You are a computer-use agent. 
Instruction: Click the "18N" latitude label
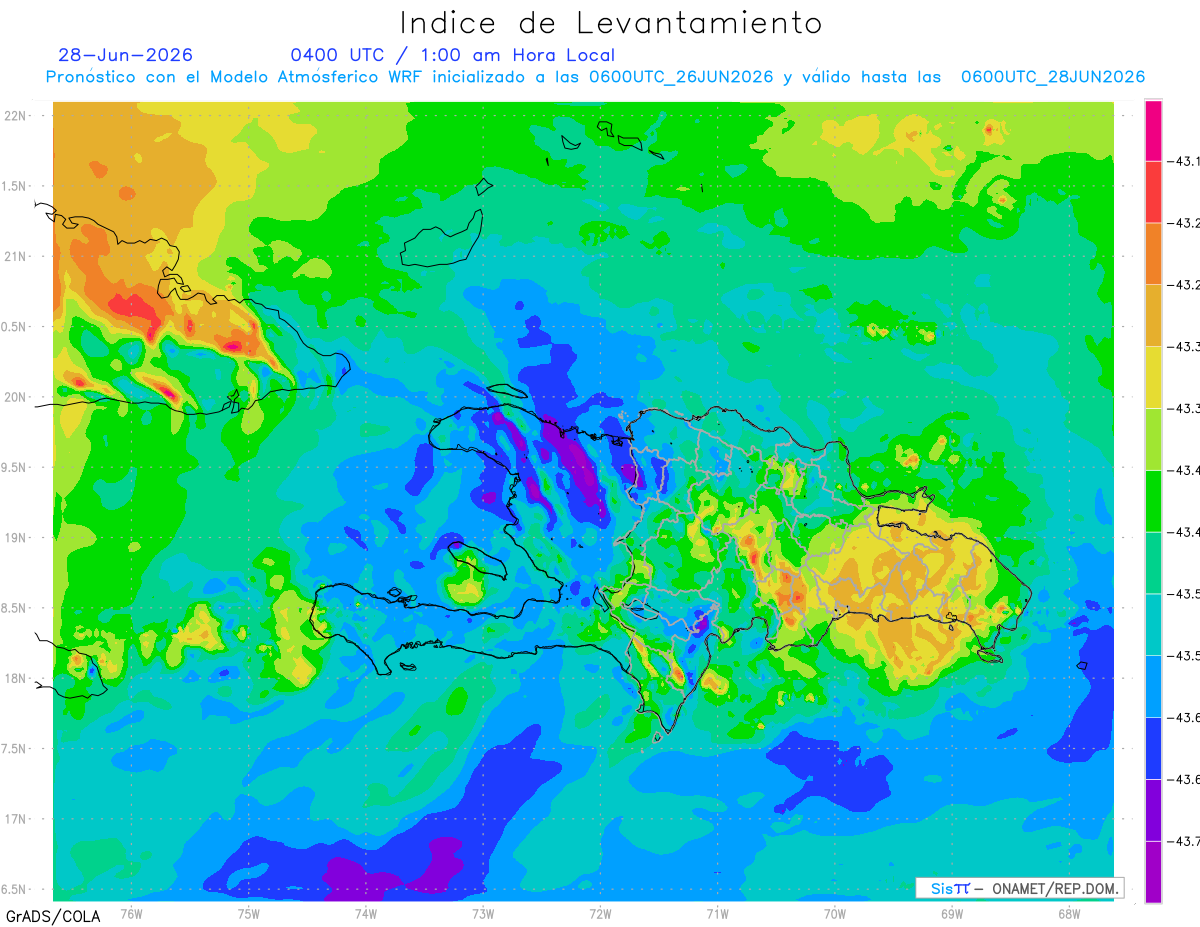[x=16, y=679]
